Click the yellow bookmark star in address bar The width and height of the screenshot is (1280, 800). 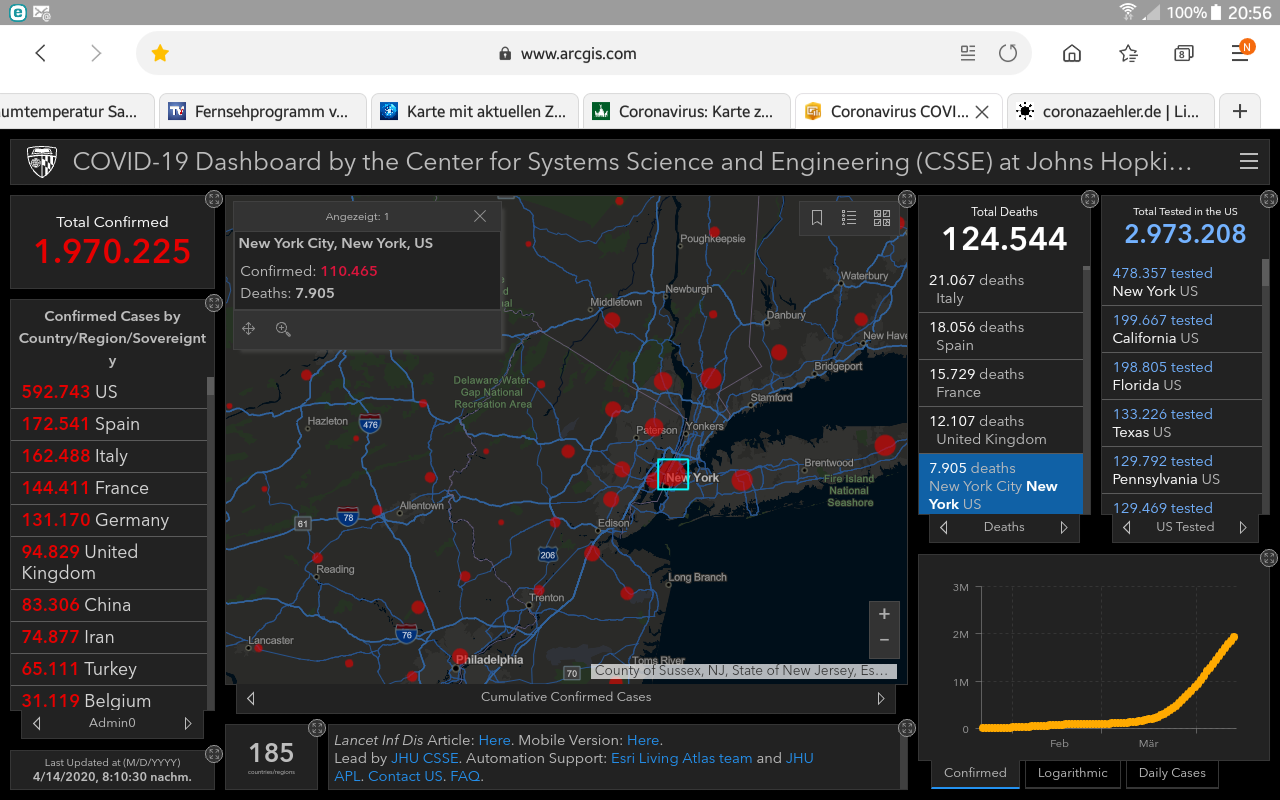click(x=160, y=54)
